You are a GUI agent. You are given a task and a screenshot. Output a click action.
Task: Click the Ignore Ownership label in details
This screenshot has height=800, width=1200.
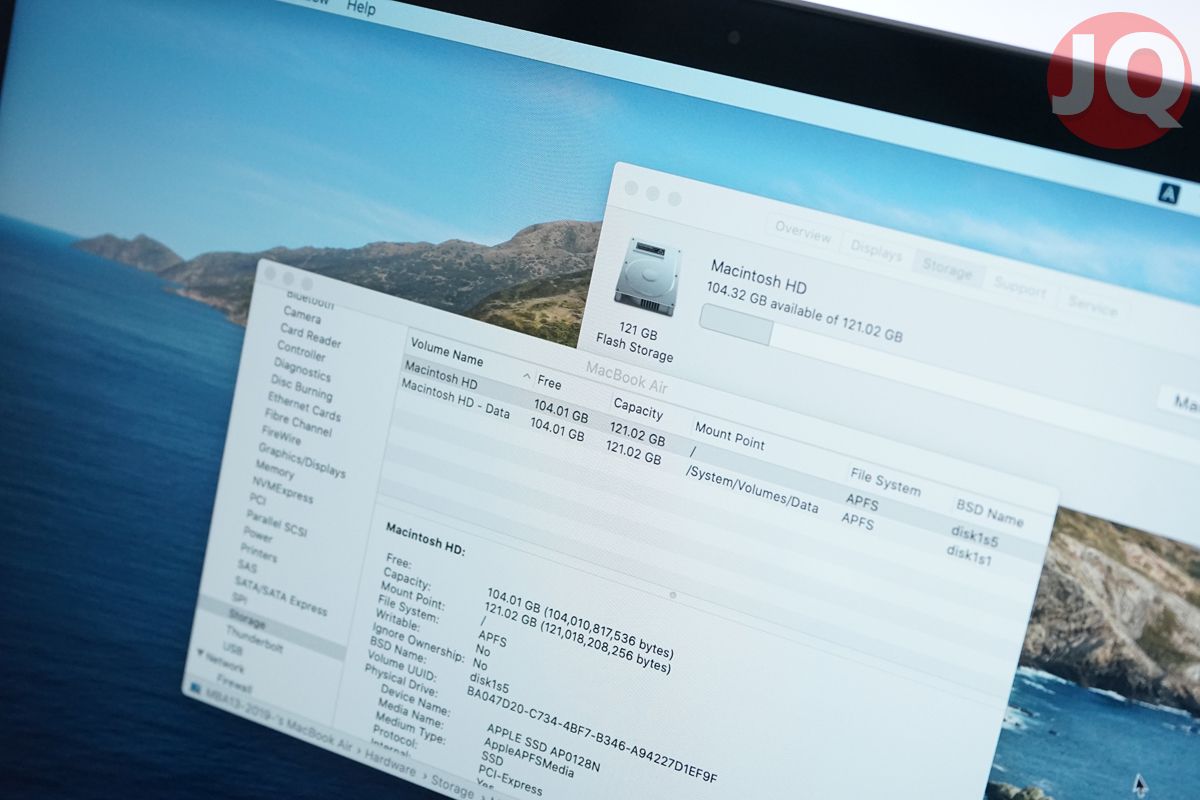(x=420, y=642)
